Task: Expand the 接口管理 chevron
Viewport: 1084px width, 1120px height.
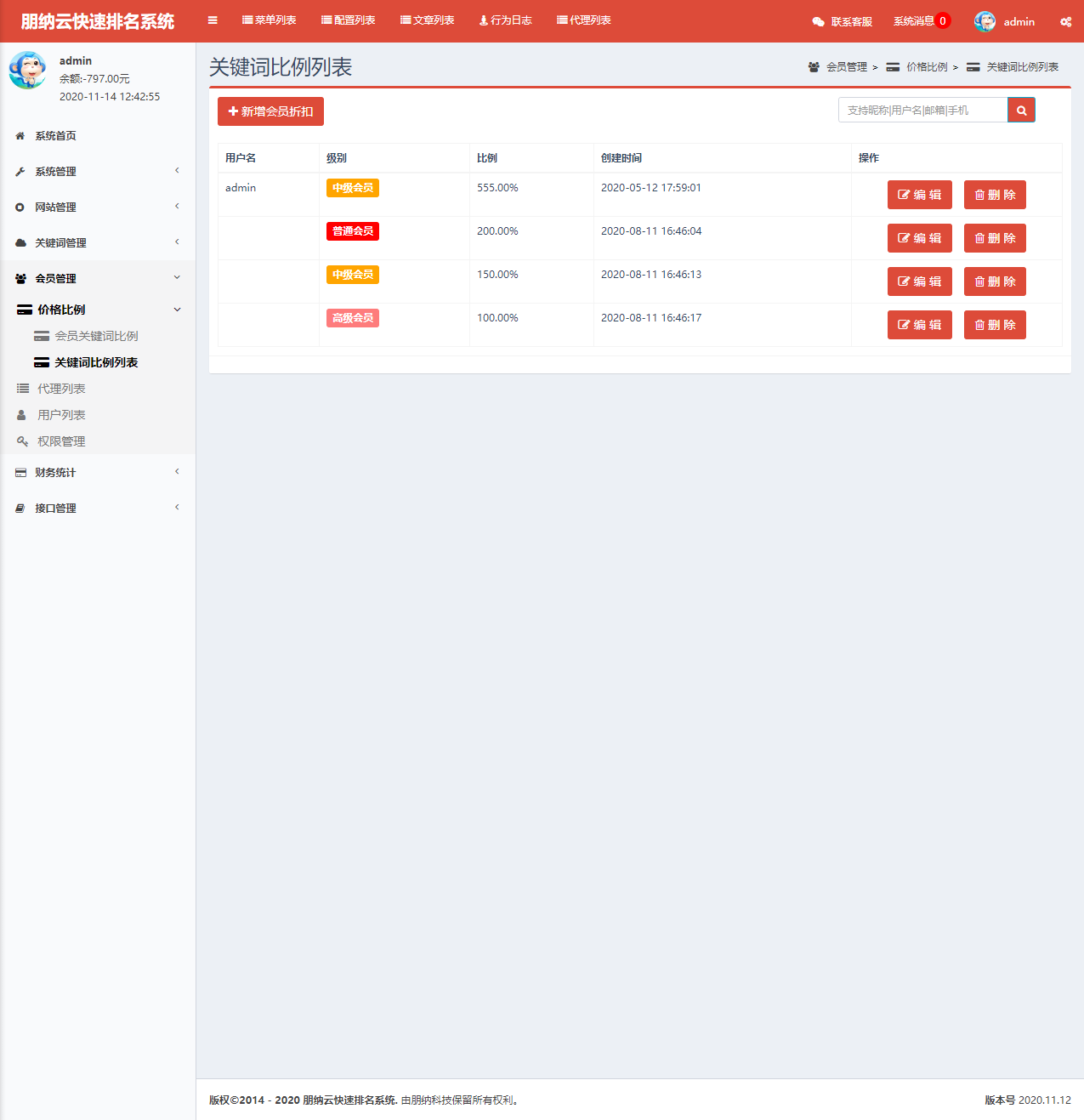Action: tap(177, 508)
